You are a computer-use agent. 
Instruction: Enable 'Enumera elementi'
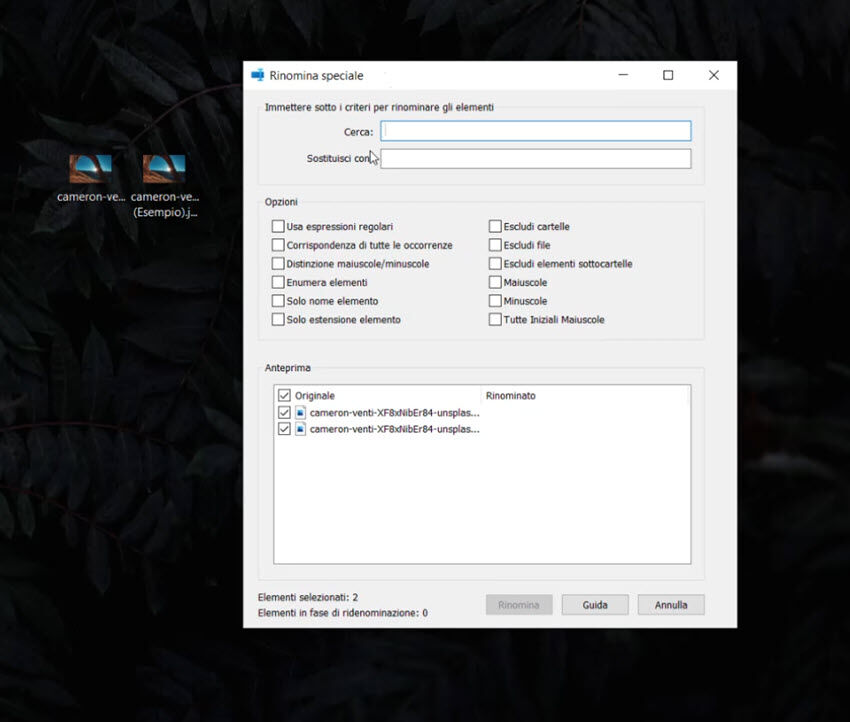point(278,282)
